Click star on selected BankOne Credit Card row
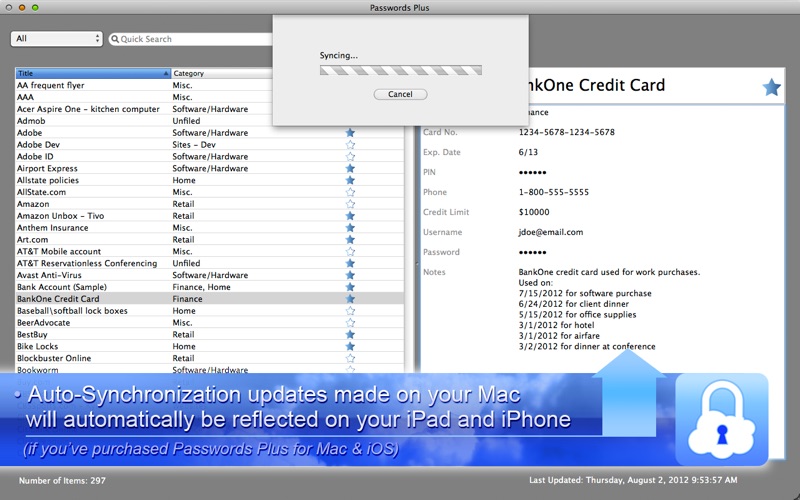Viewport: 800px width, 500px height. coord(350,298)
